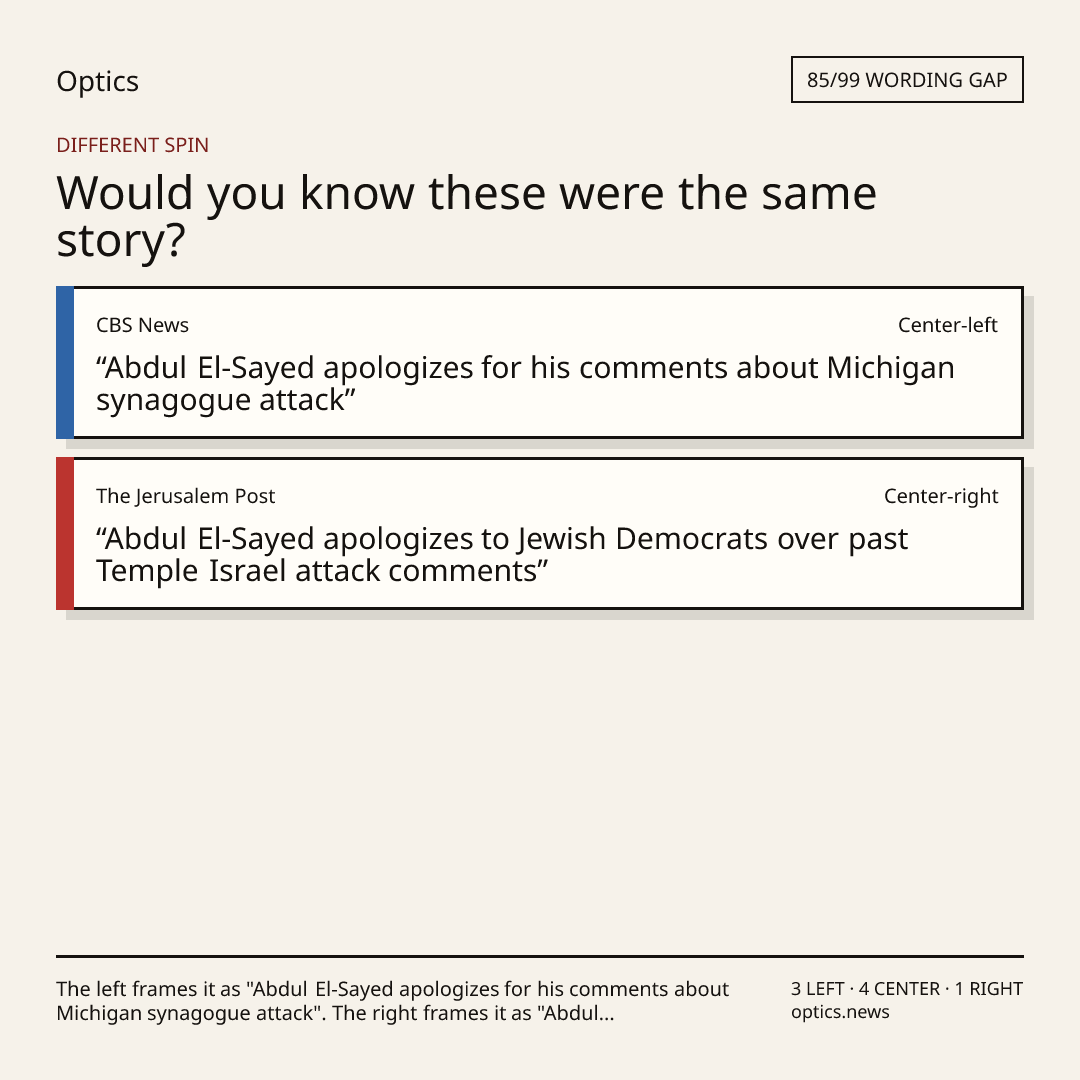Click the Center-right bias label
Viewport: 1080px width, 1080px height.
(941, 496)
